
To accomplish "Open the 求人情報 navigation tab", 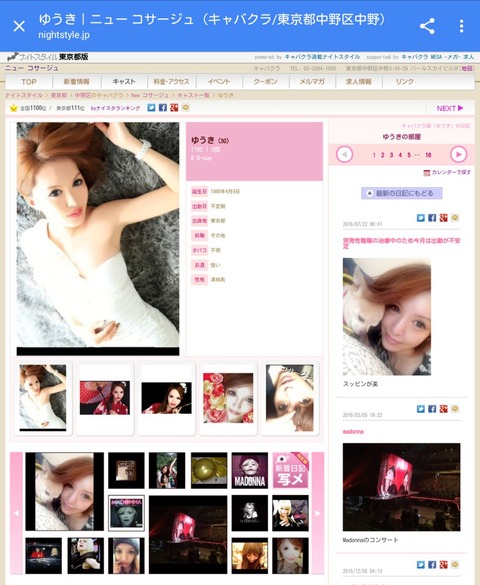I will point(358,81).
